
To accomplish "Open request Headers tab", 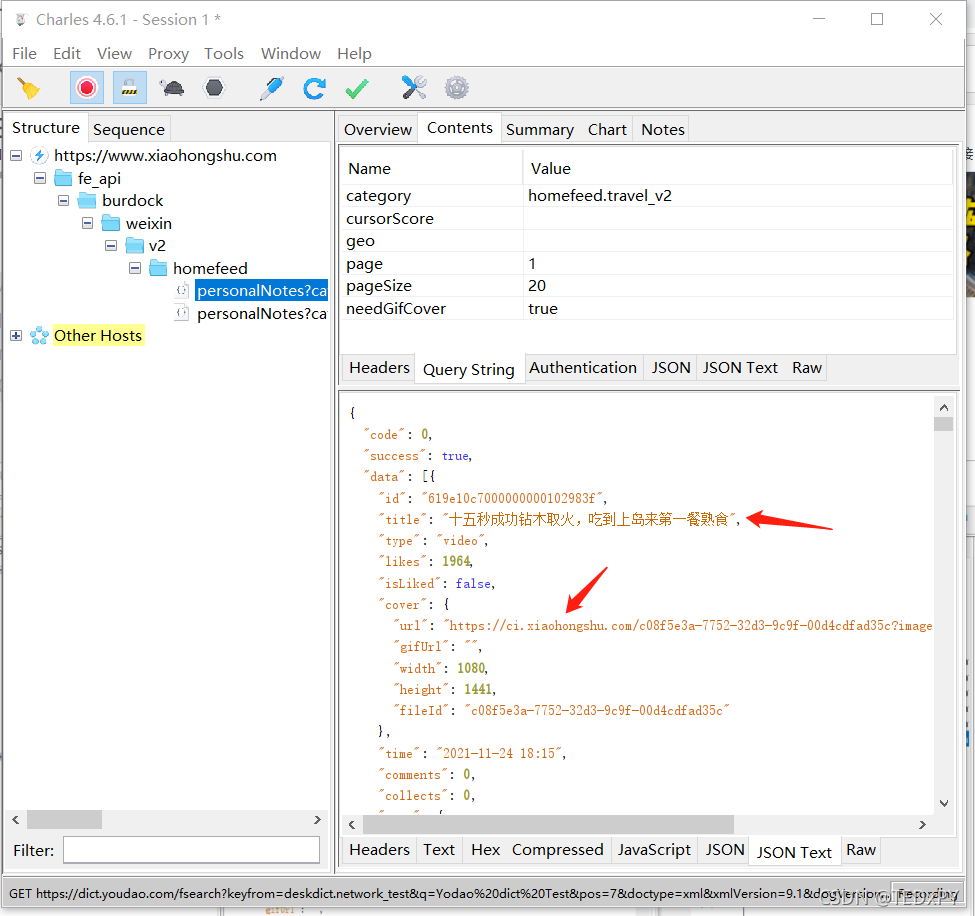I will 379,368.
